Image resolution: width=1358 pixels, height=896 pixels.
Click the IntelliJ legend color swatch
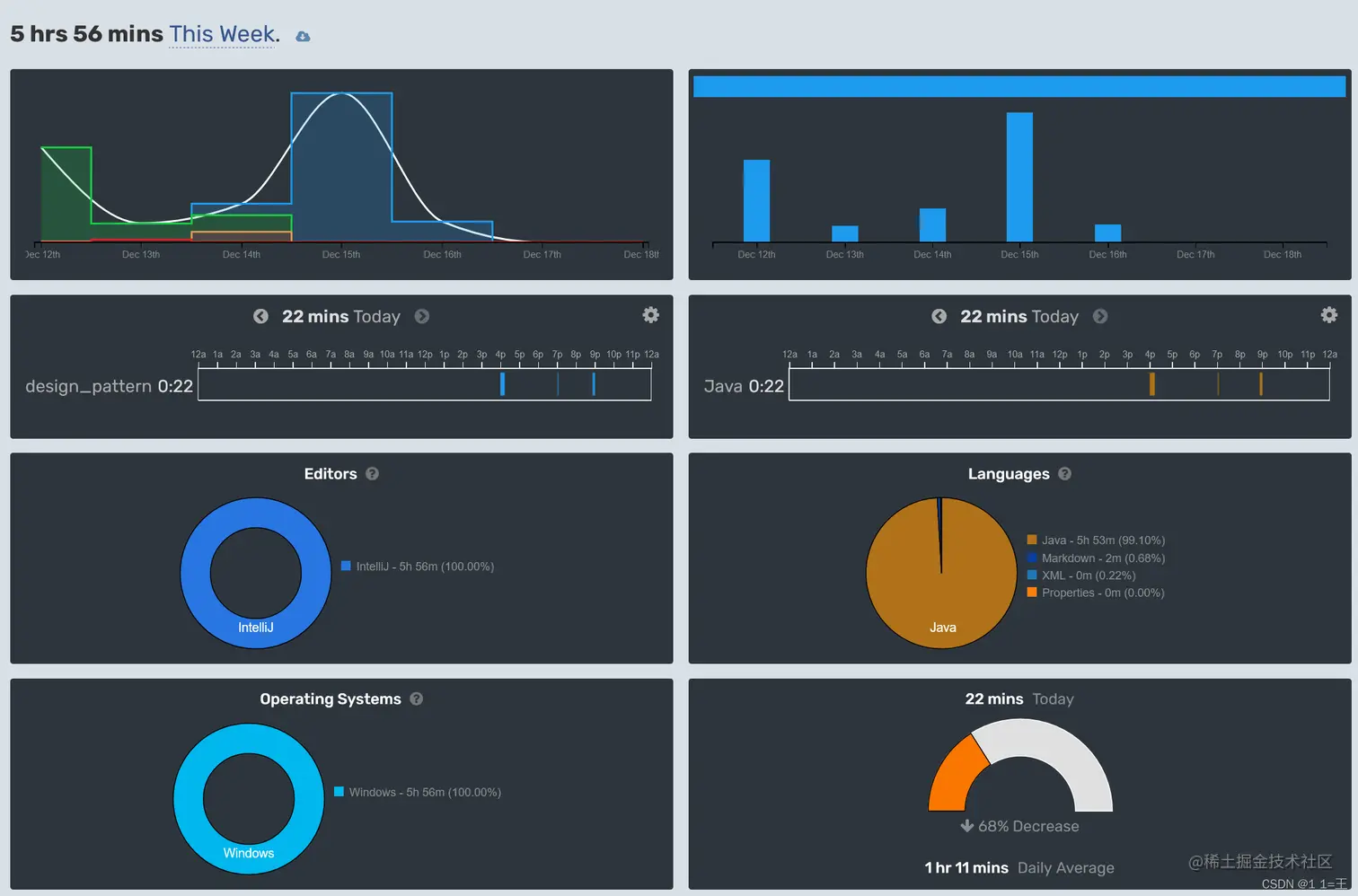click(x=346, y=566)
